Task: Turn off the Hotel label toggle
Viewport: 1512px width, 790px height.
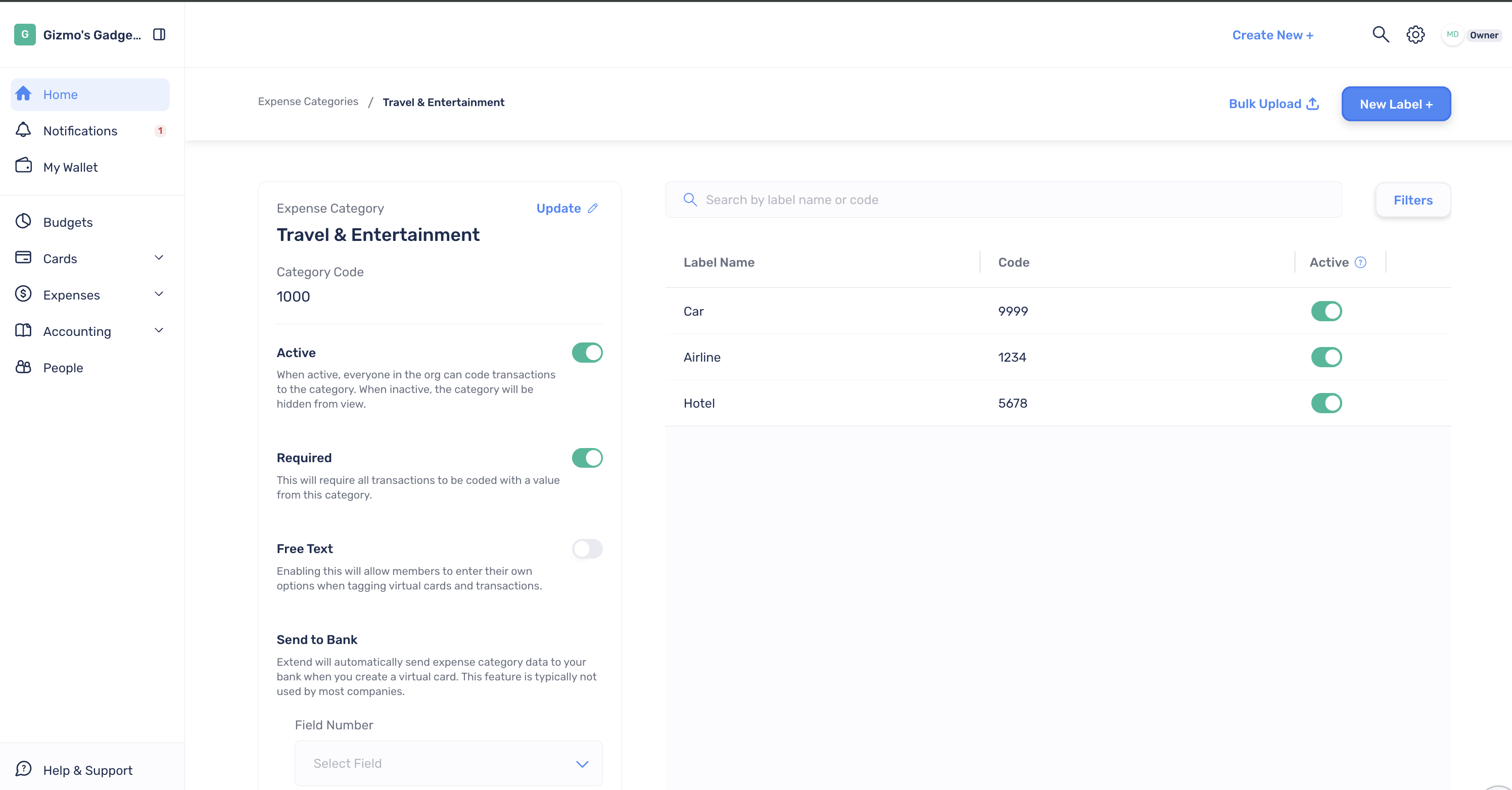Action: 1326,403
